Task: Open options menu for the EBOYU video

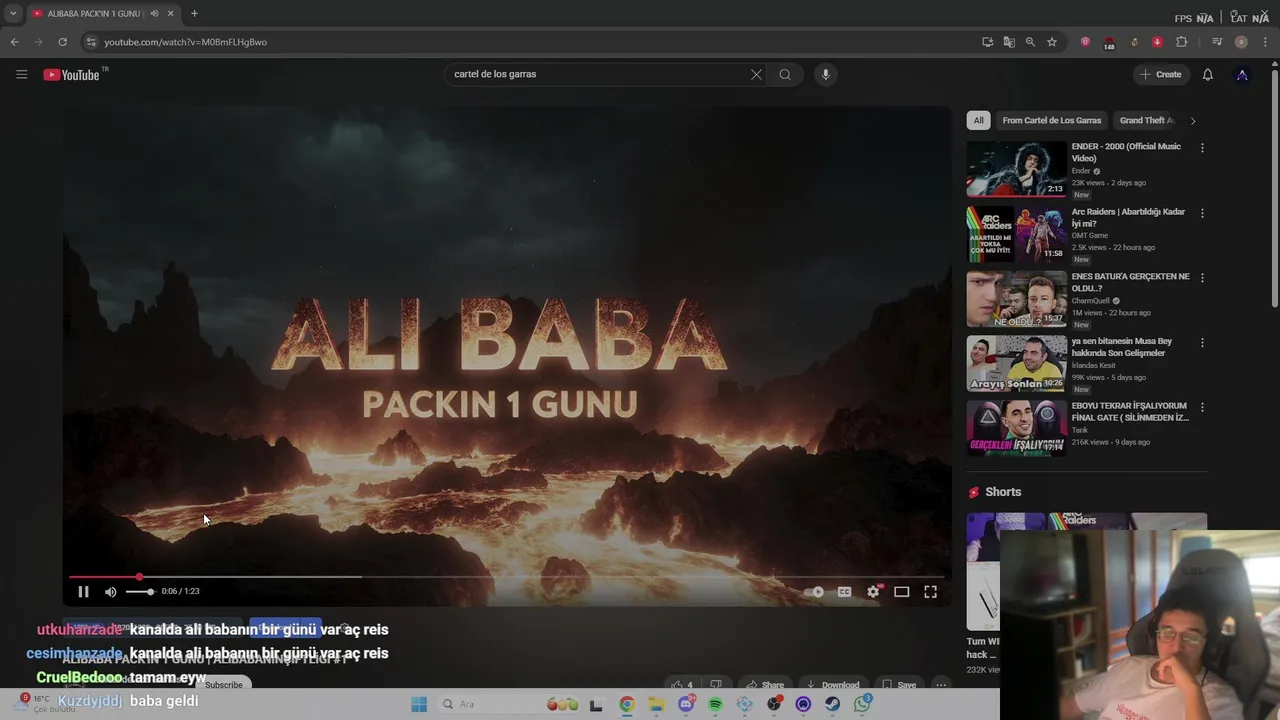Action: coord(1202,407)
